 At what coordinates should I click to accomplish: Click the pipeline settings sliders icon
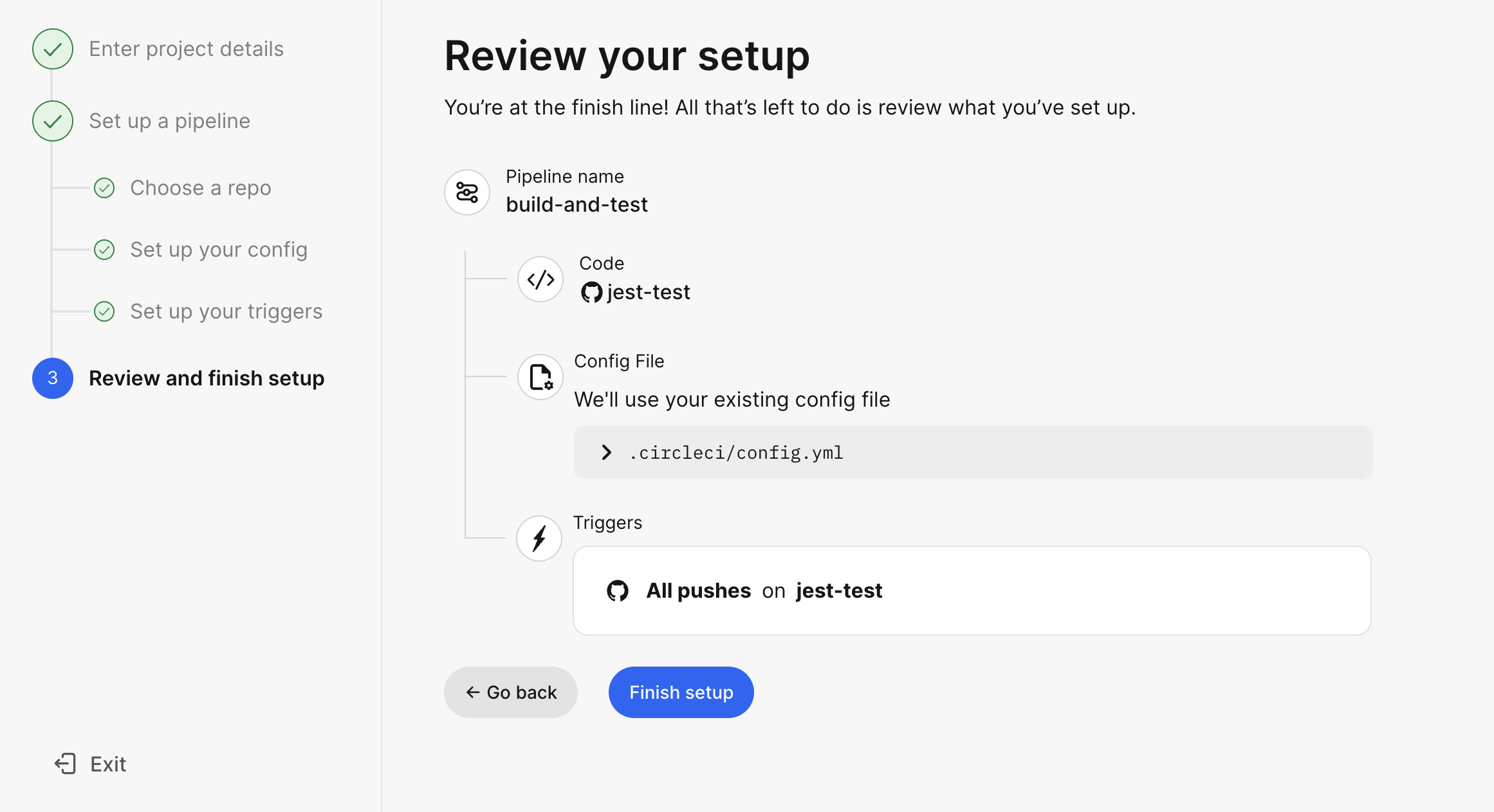467,192
